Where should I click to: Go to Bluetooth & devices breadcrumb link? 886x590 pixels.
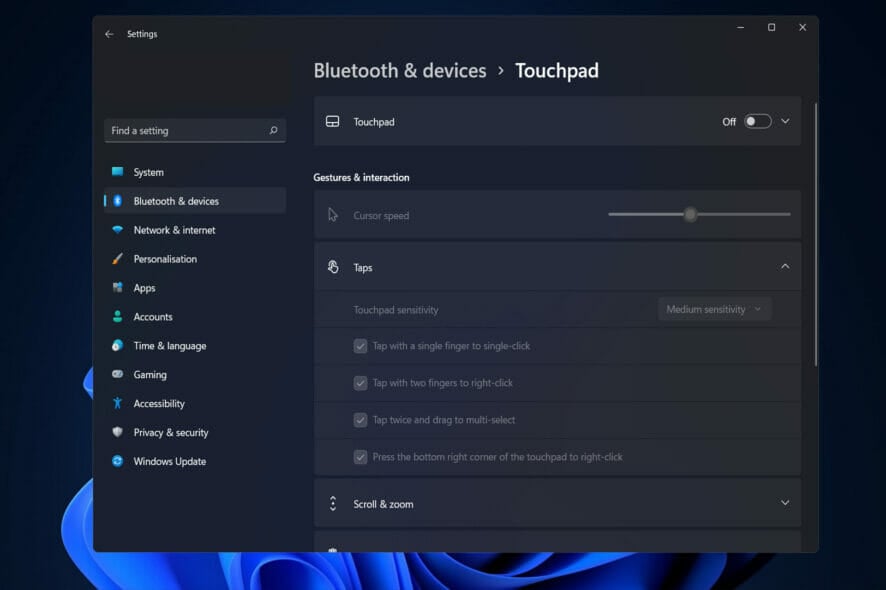click(400, 71)
